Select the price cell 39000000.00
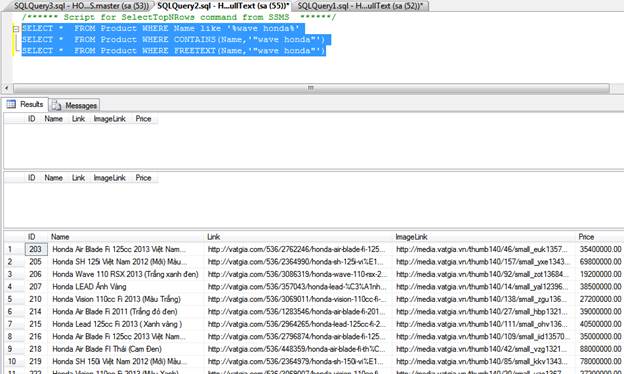 point(600,312)
